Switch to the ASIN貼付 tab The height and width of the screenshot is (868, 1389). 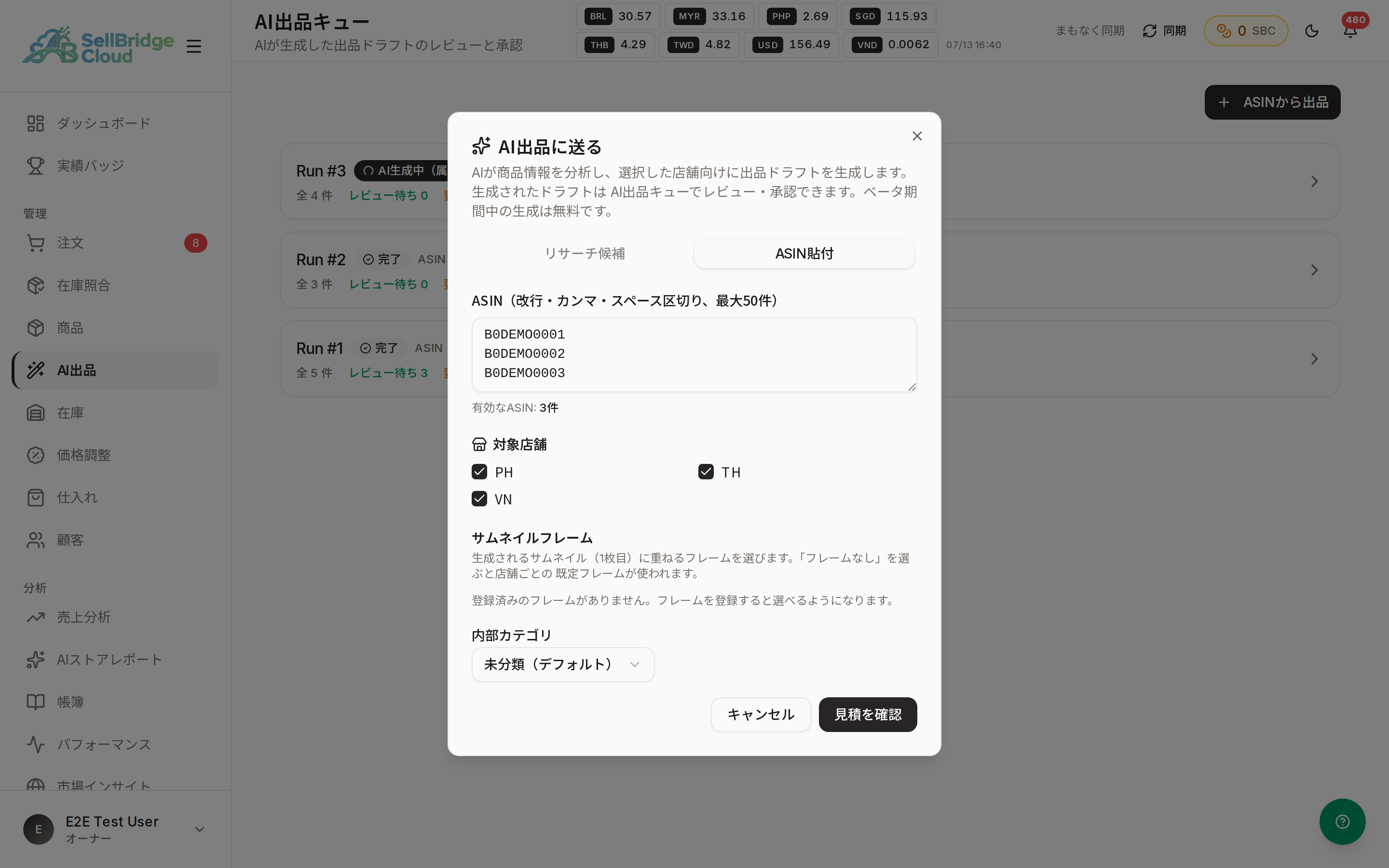[804, 254]
